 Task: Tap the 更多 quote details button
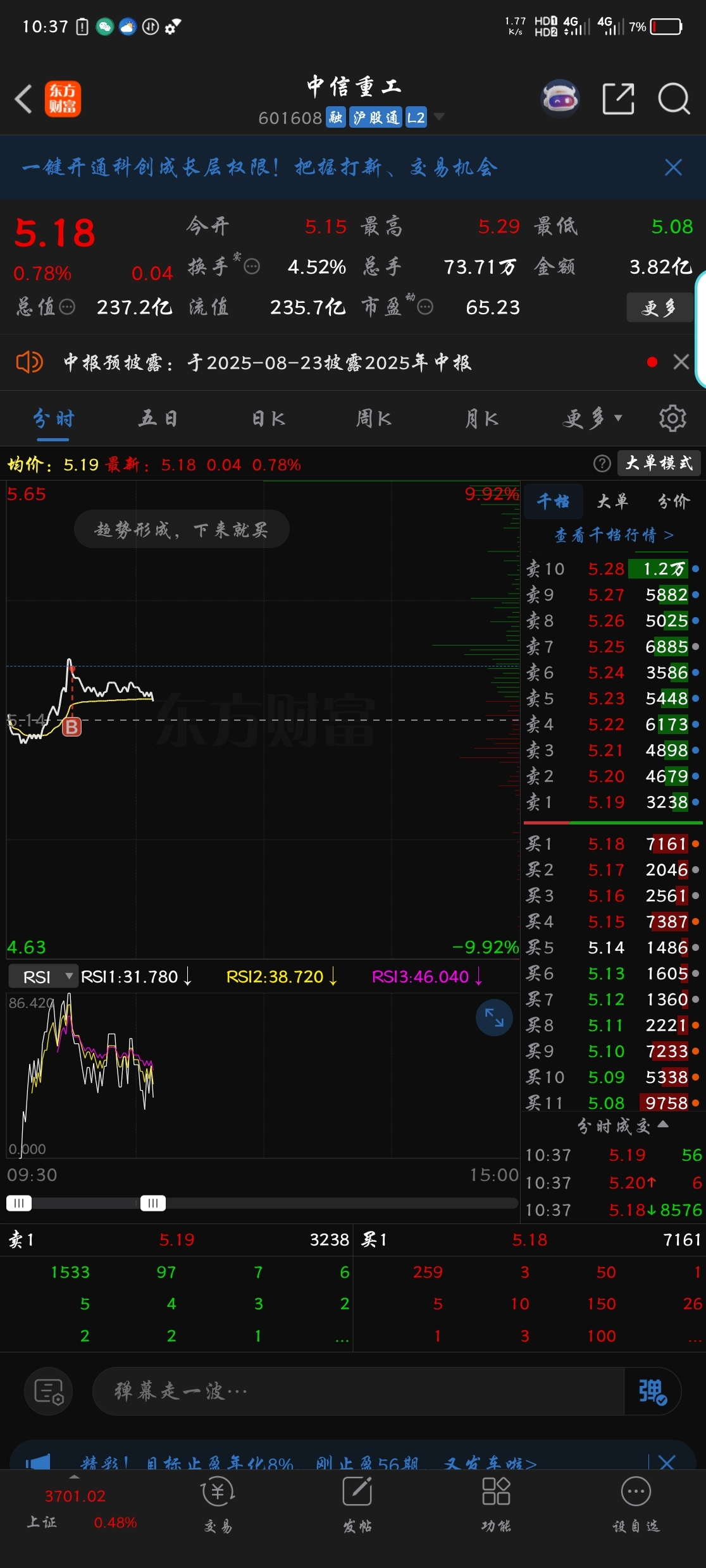click(659, 308)
